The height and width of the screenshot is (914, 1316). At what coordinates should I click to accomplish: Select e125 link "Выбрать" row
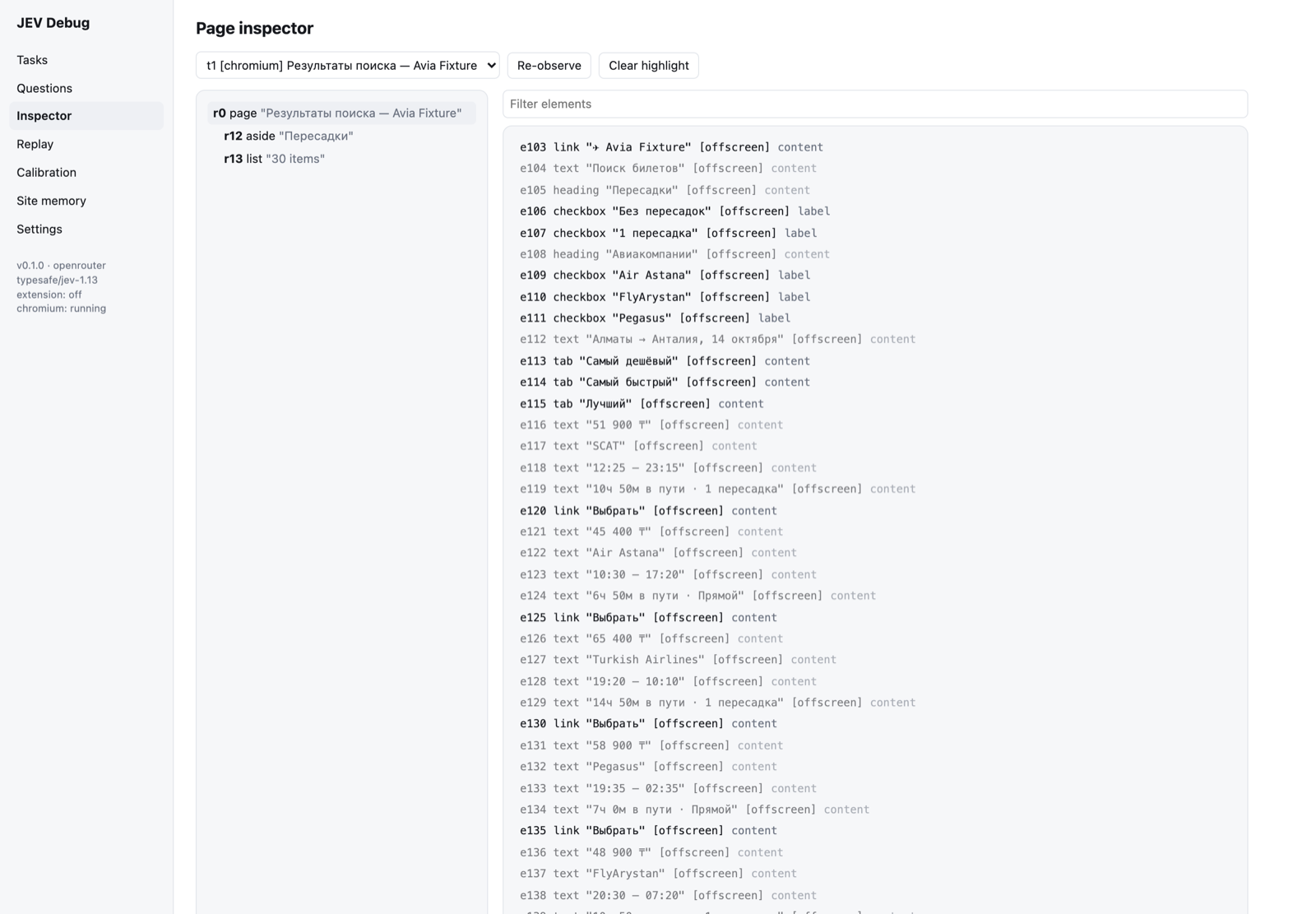(x=875, y=618)
